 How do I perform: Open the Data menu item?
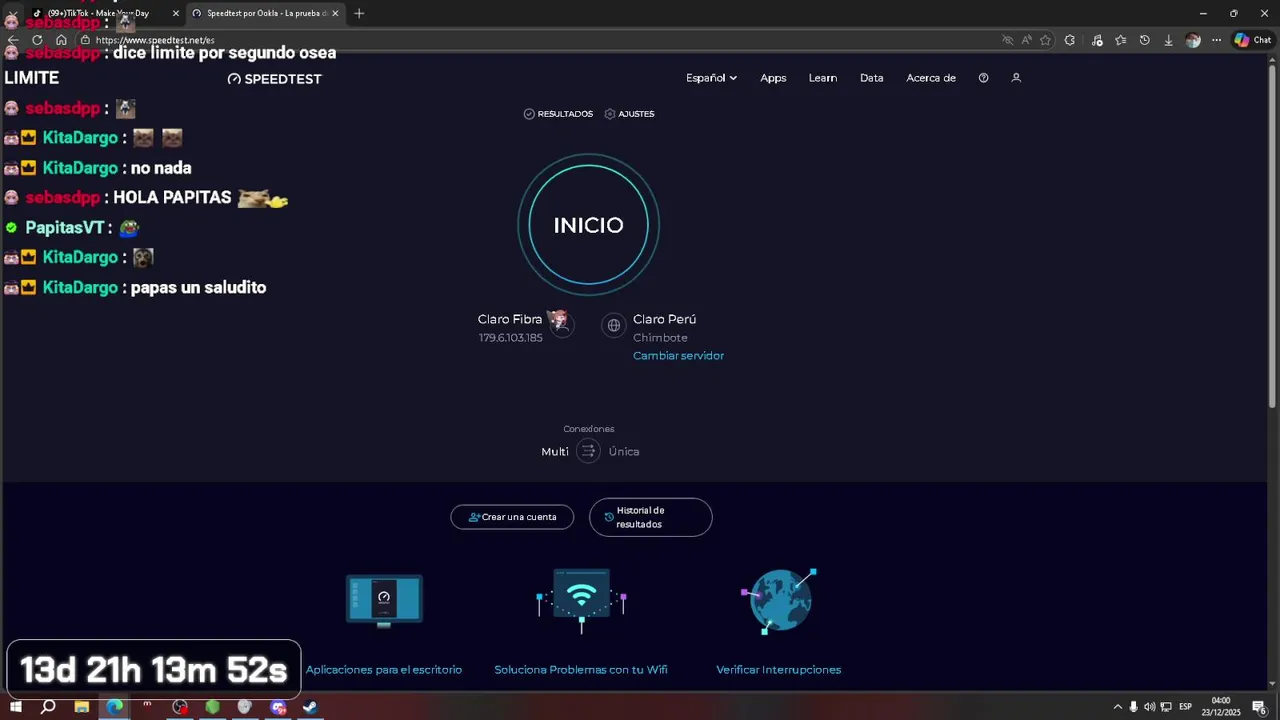point(872,78)
